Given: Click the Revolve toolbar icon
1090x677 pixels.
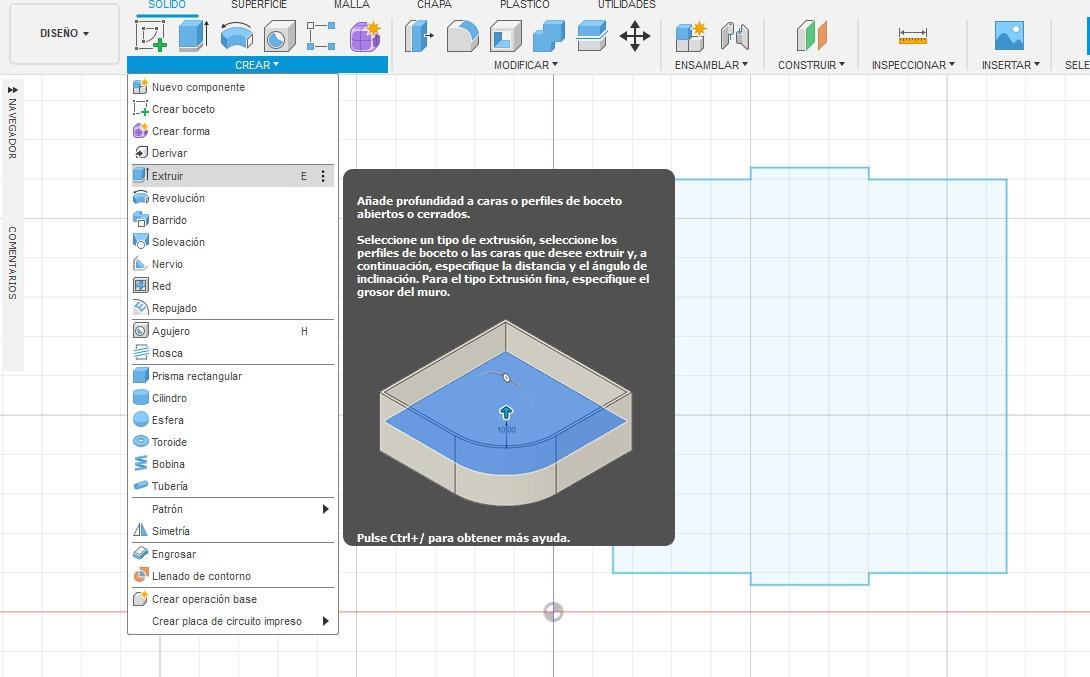Looking at the screenshot, I should [x=236, y=35].
